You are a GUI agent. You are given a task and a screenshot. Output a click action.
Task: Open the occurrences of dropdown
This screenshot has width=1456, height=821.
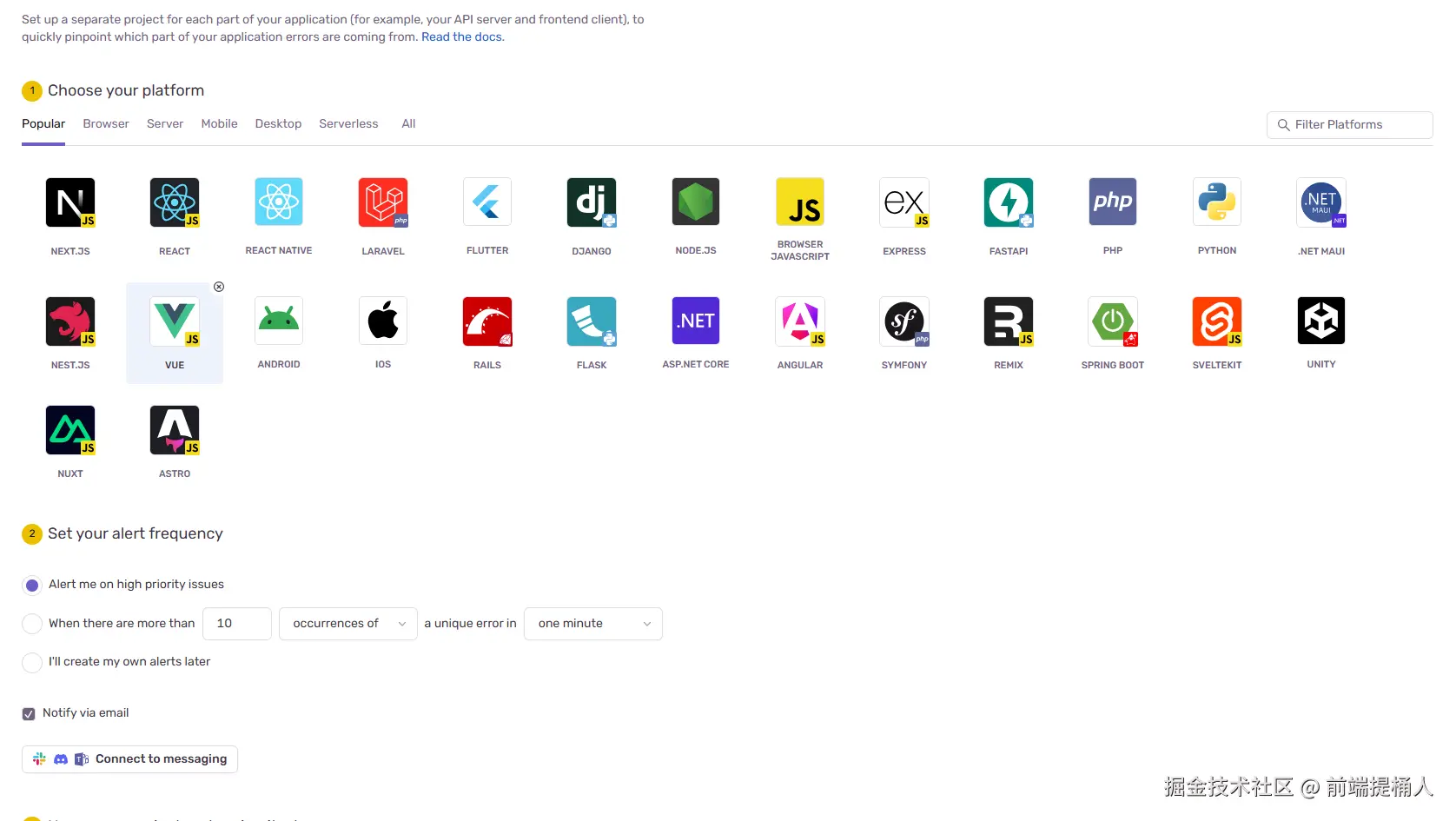pos(347,623)
